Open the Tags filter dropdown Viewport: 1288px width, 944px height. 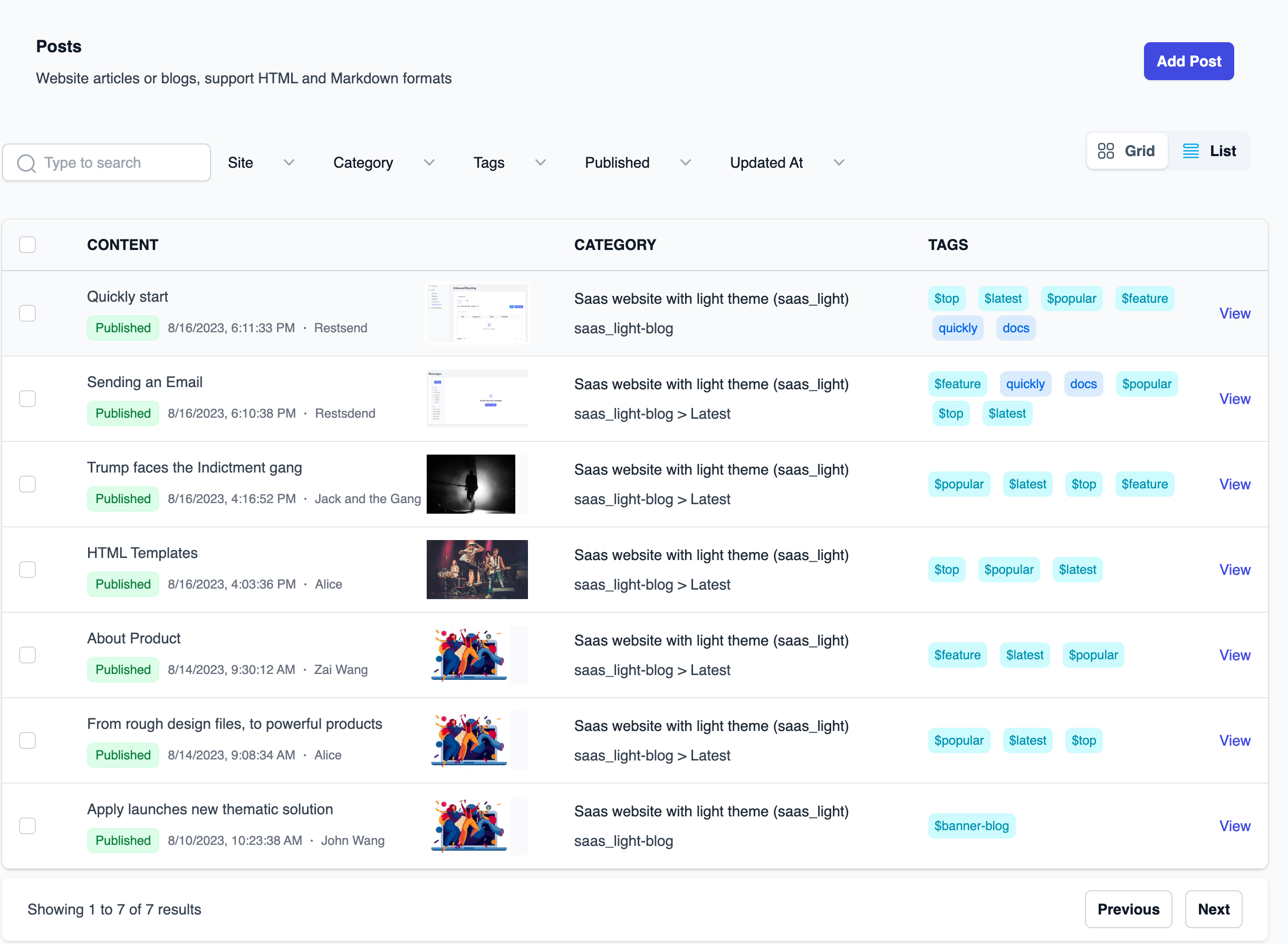tap(509, 163)
